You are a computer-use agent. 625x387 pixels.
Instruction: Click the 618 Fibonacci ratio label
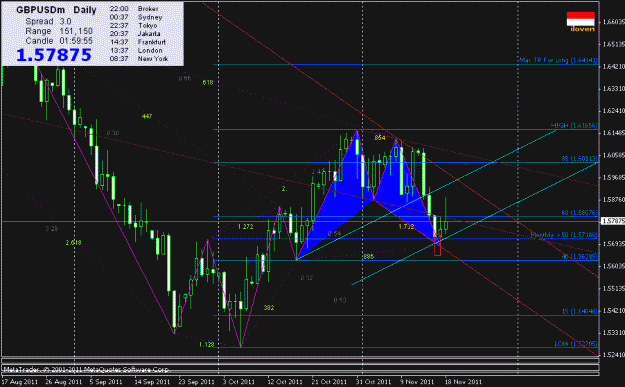coord(208,83)
